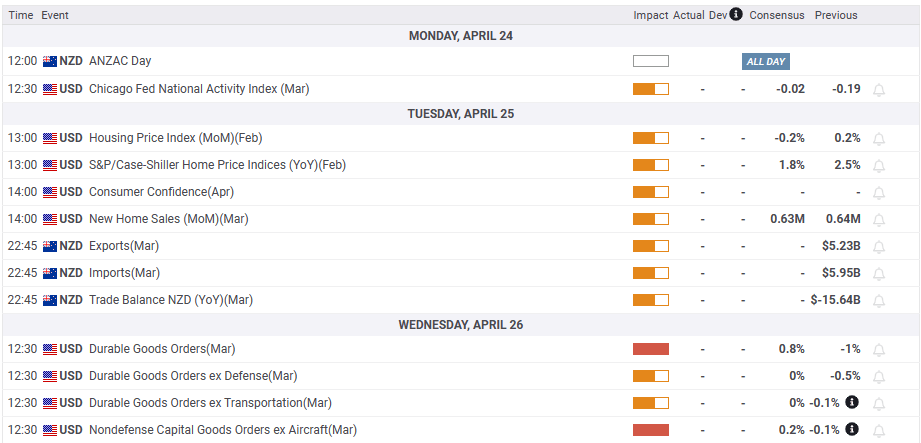Click the Dev column info icon
921x443 pixels.
(x=736, y=15)
